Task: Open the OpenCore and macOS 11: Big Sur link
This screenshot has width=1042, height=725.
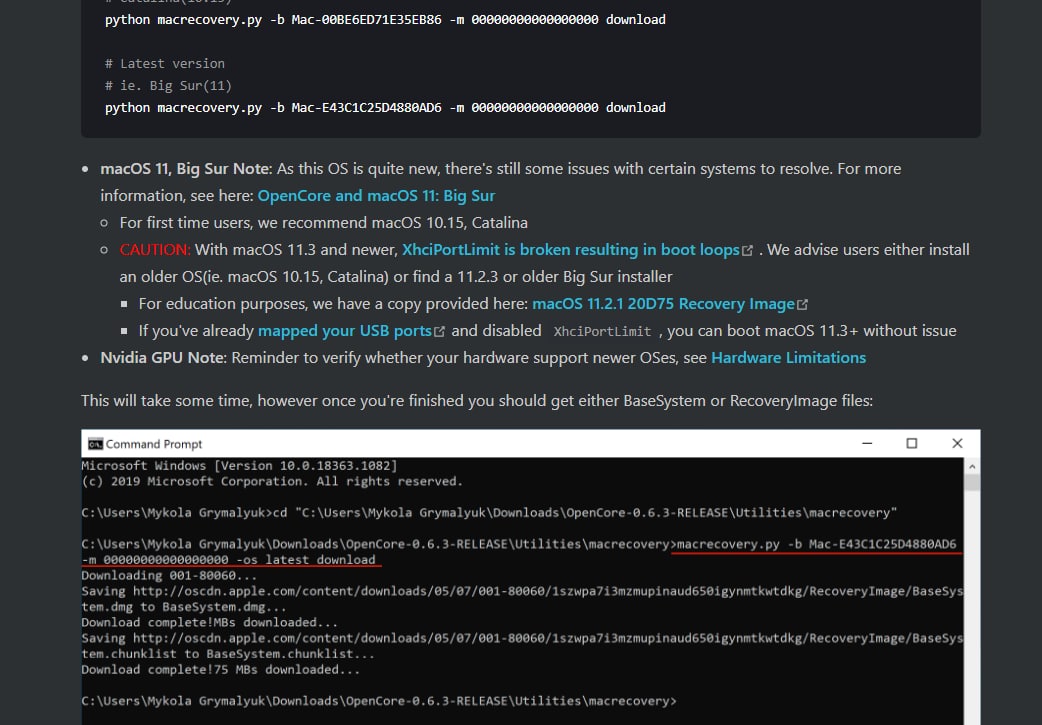Action: coord(376,196)
